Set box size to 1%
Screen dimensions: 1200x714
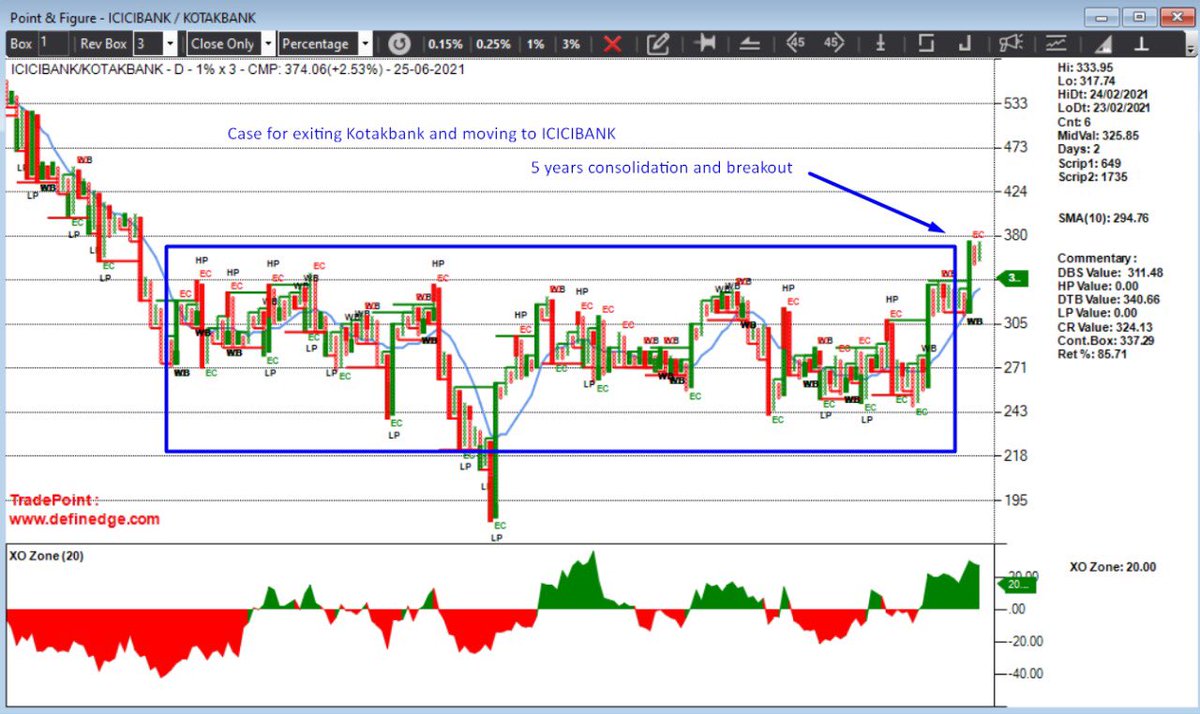click(x=536, y=44)
